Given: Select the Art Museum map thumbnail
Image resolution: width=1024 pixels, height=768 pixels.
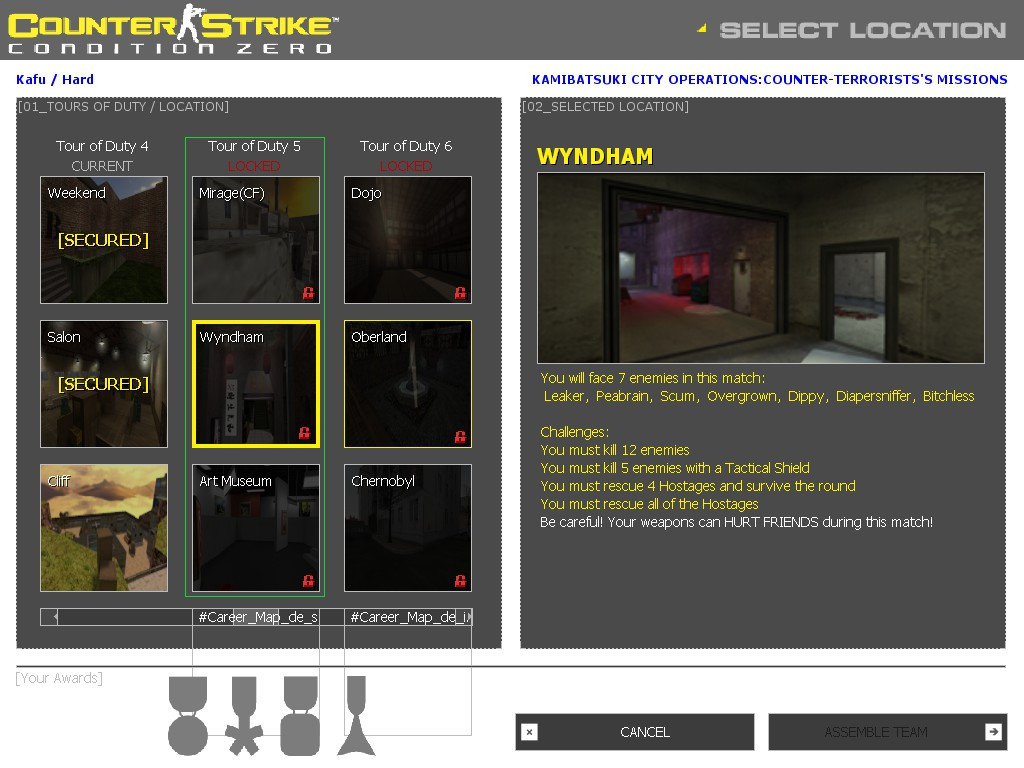Looking at the screenshot, I should tap(256, 528).
